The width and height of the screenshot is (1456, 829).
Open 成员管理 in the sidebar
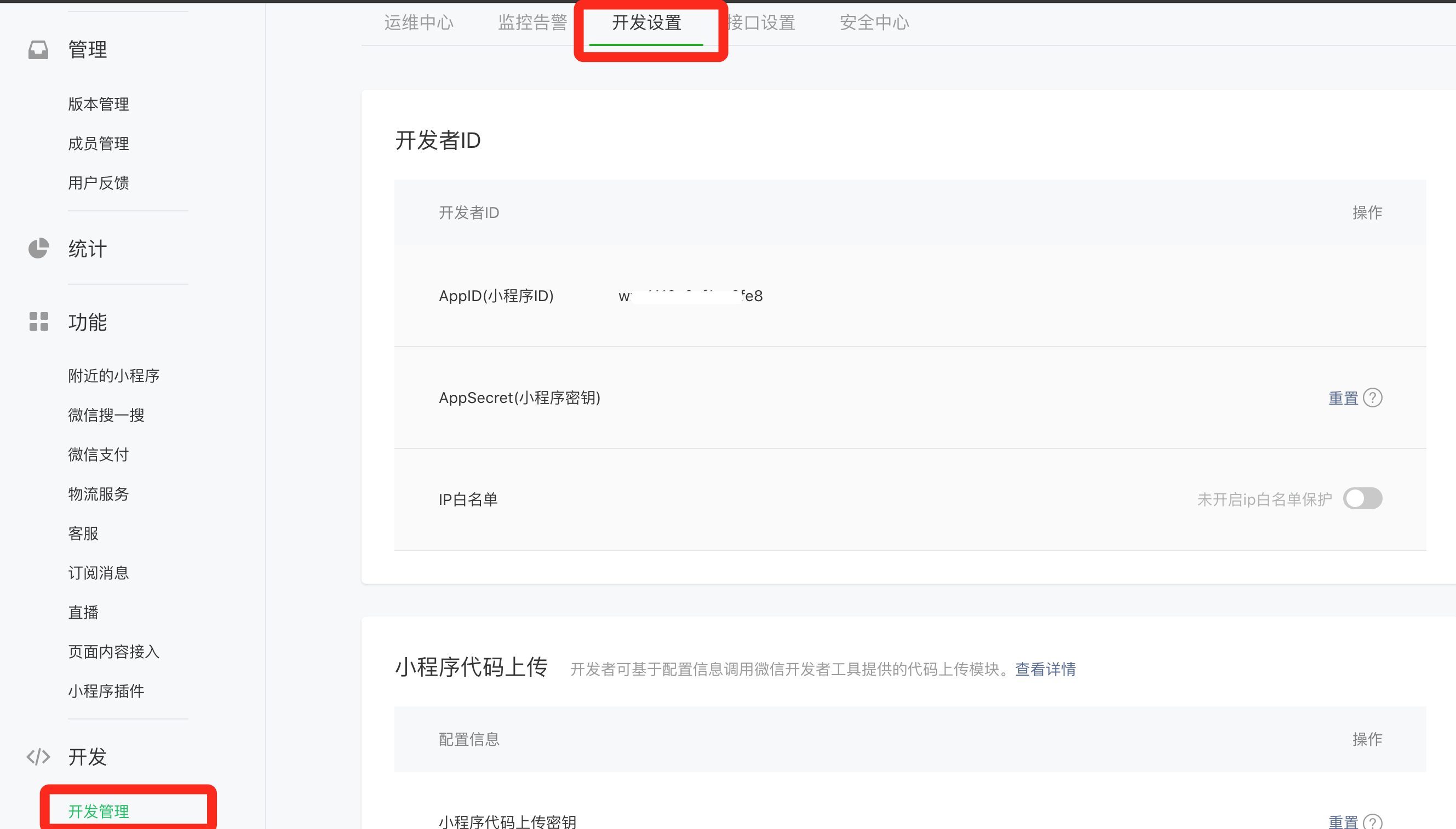[99, 143]
